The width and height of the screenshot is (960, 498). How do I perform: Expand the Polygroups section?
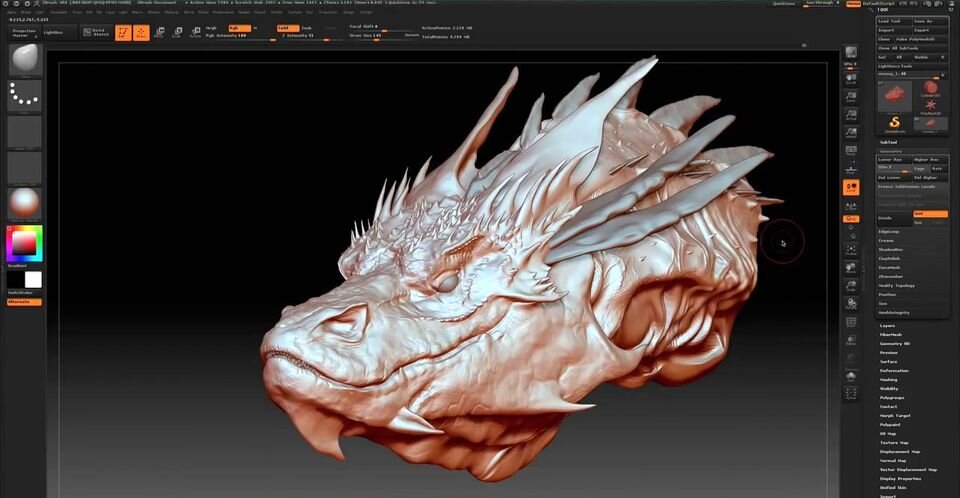coord(891,398)
